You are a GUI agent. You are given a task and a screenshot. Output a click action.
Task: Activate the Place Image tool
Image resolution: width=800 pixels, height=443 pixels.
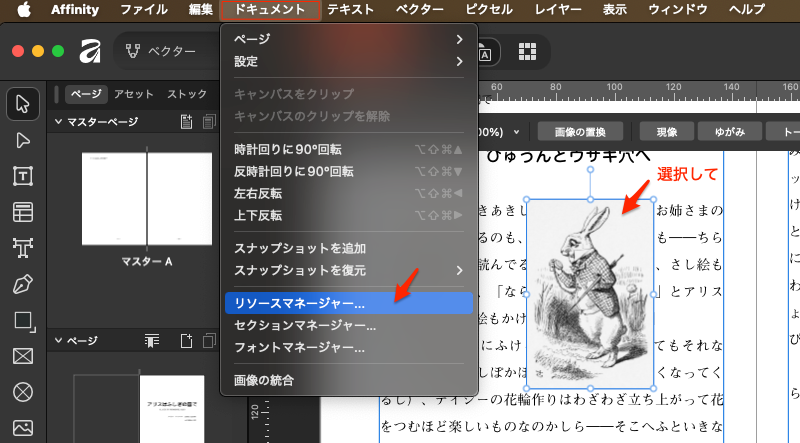[23, 427]
